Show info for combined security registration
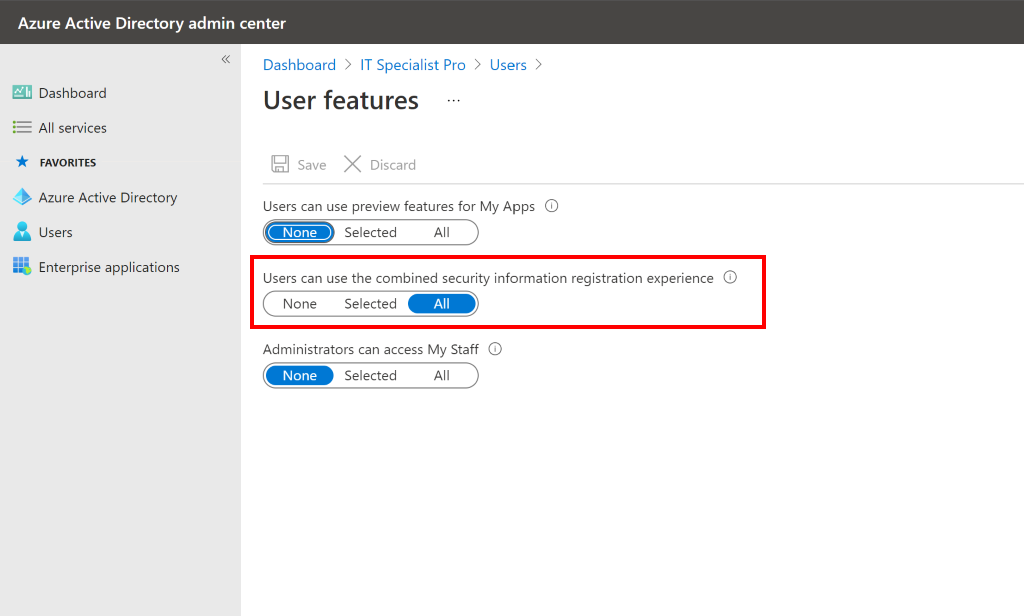Screen dimensions: 1024x616 pos(730,278)
